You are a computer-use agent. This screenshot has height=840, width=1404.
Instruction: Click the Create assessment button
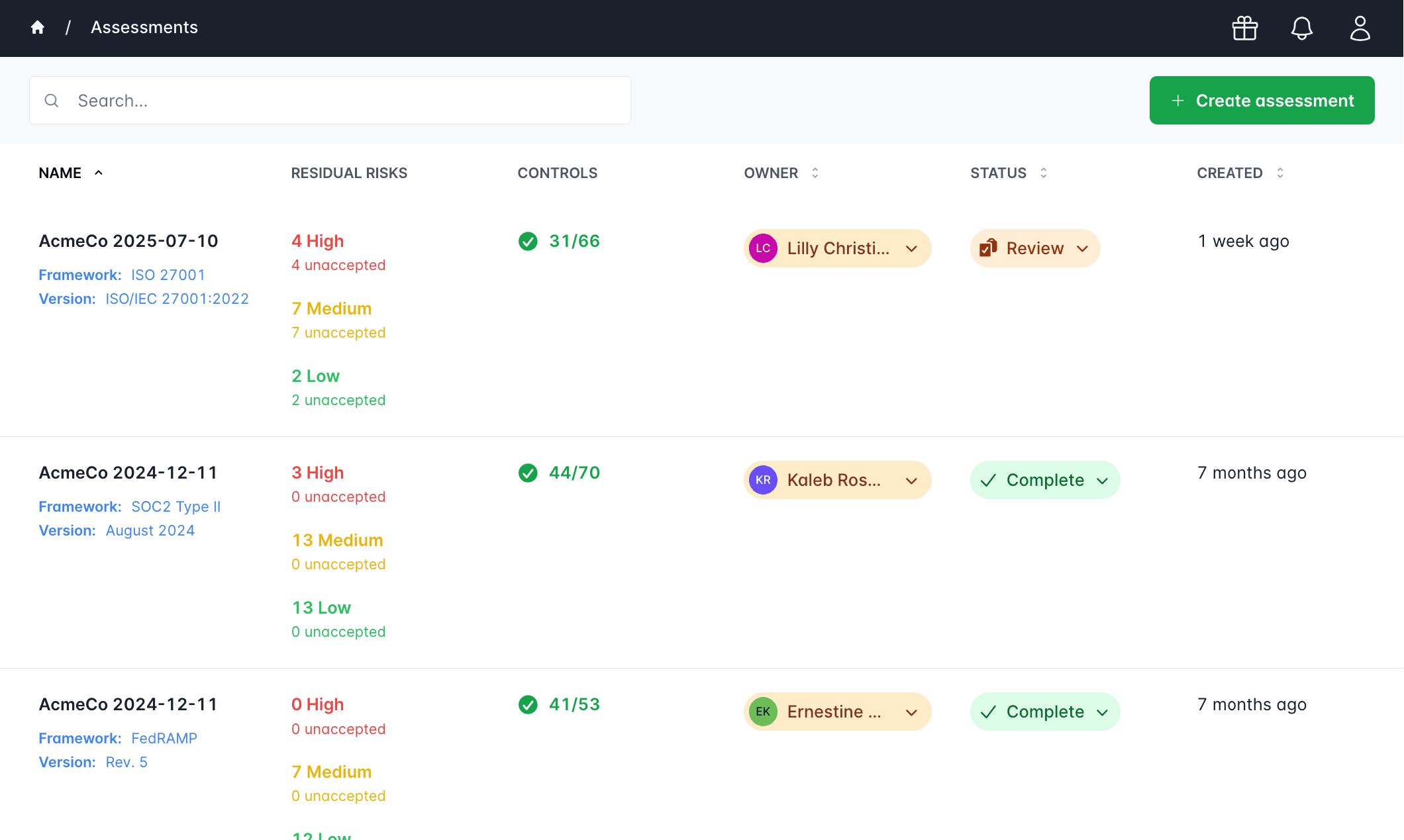(x=1262, y=100)
